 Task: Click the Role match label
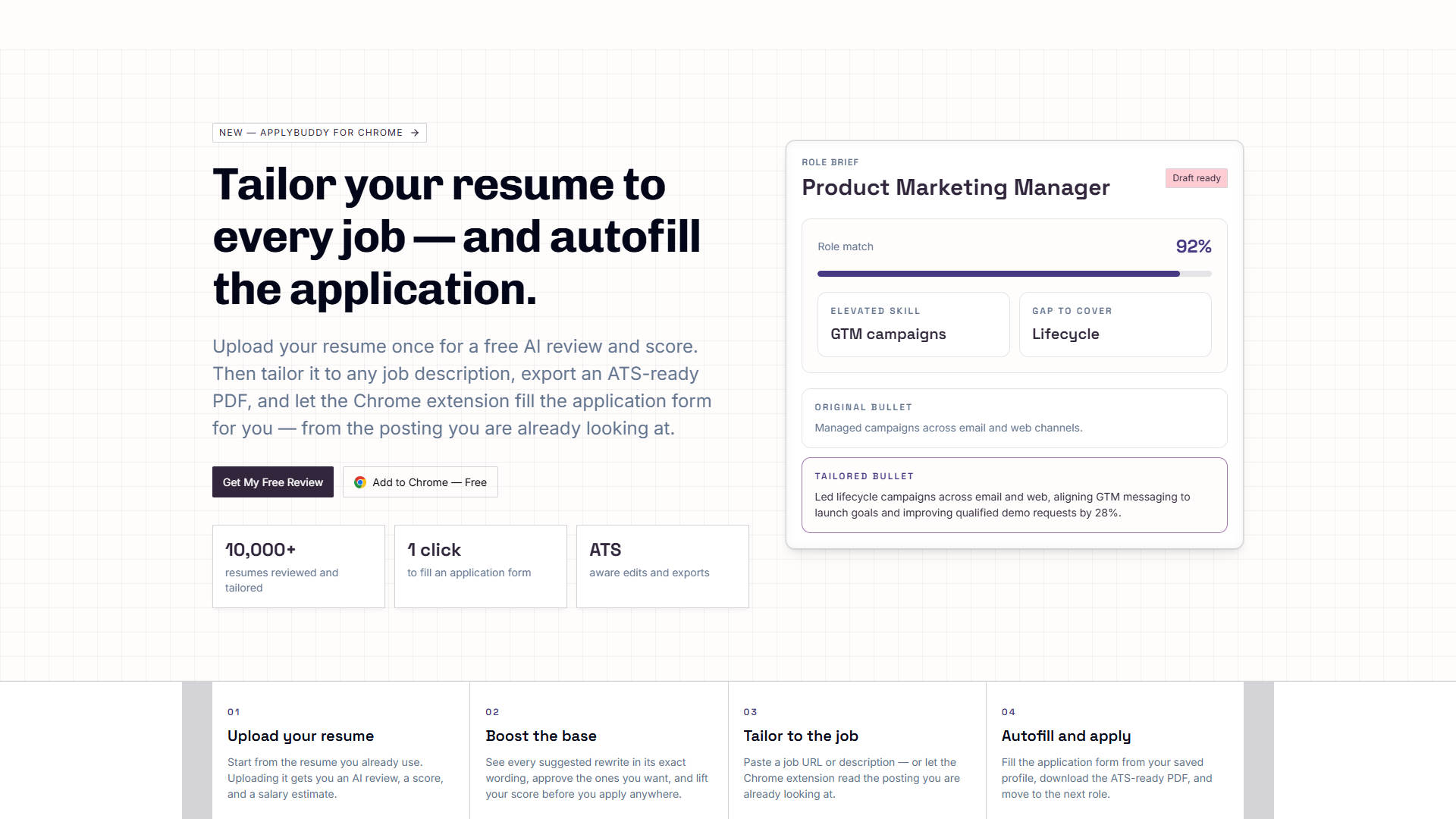coord(846,246)
